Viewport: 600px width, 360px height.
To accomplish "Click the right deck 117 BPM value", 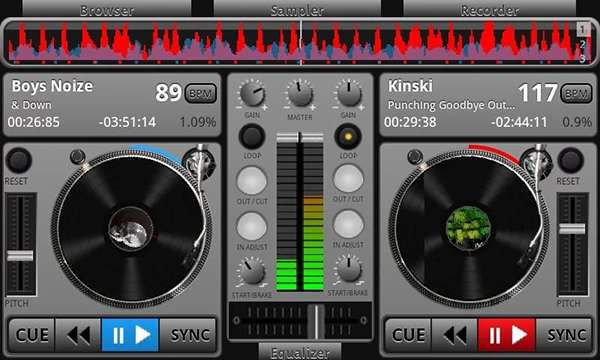I will tap(538, 93).
